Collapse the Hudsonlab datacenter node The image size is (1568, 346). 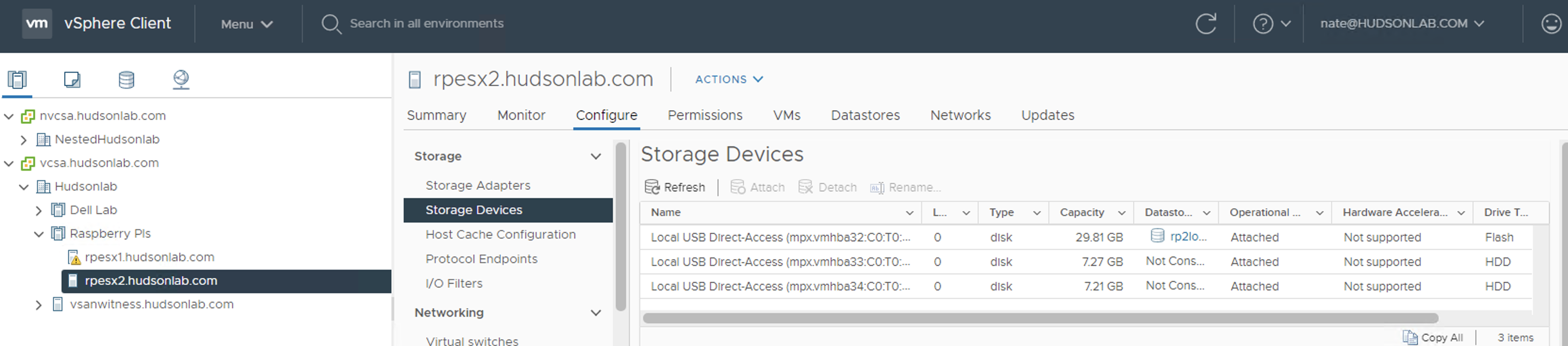point(24,186)
